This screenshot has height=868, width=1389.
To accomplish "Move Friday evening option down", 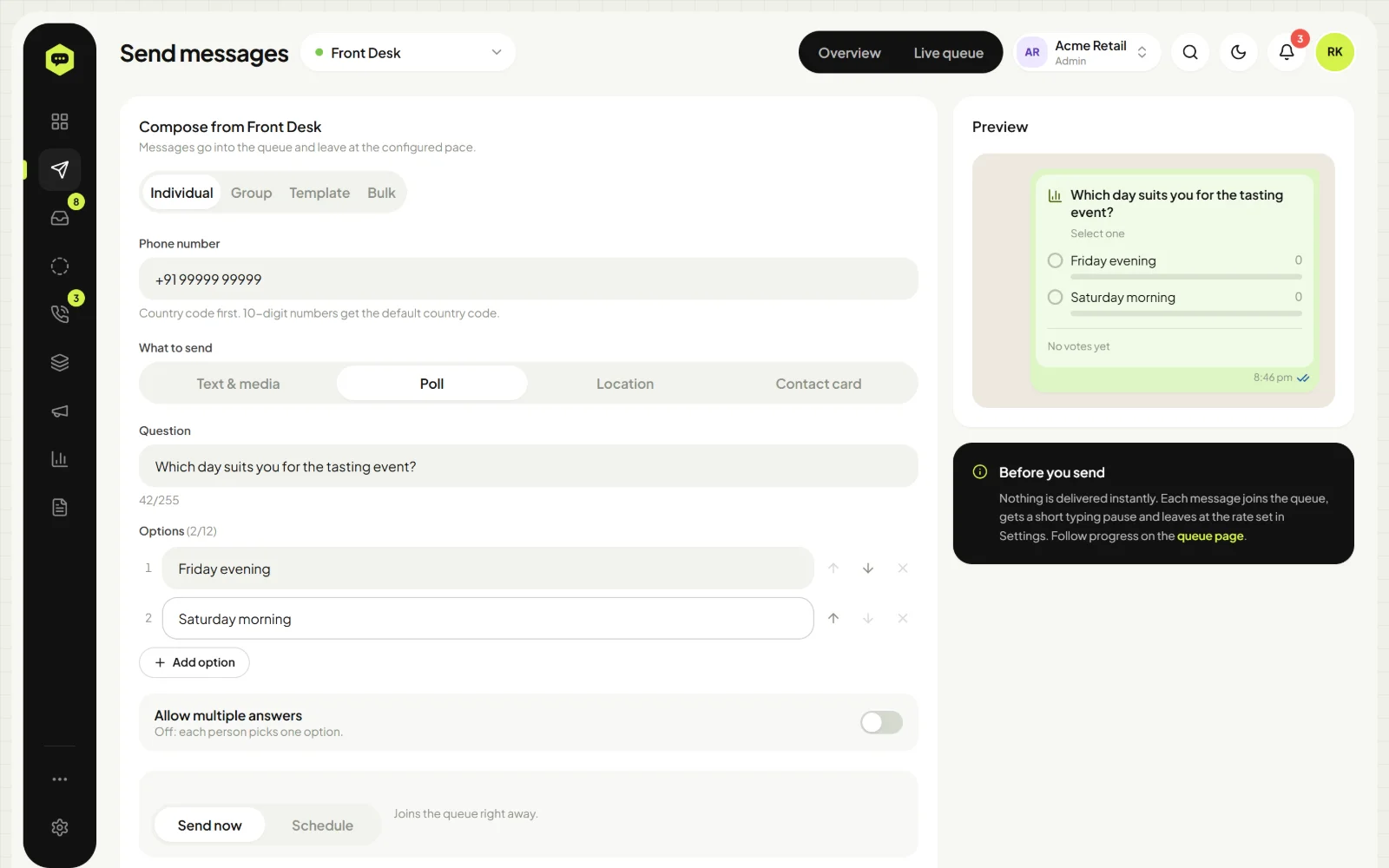I will point(868,569).
